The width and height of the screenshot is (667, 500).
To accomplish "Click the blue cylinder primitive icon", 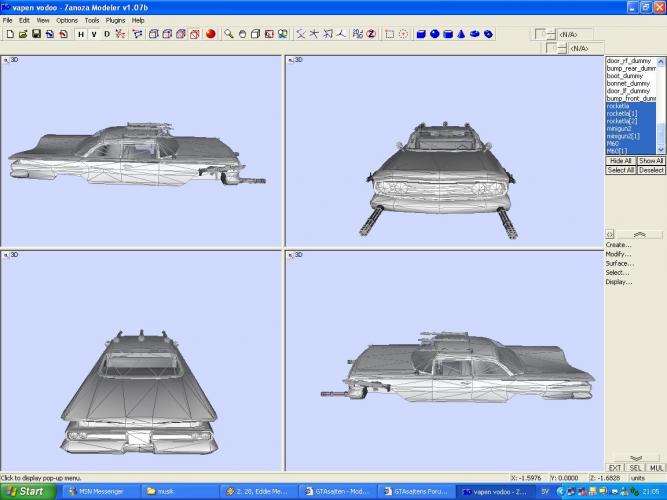I will point(448,33).
